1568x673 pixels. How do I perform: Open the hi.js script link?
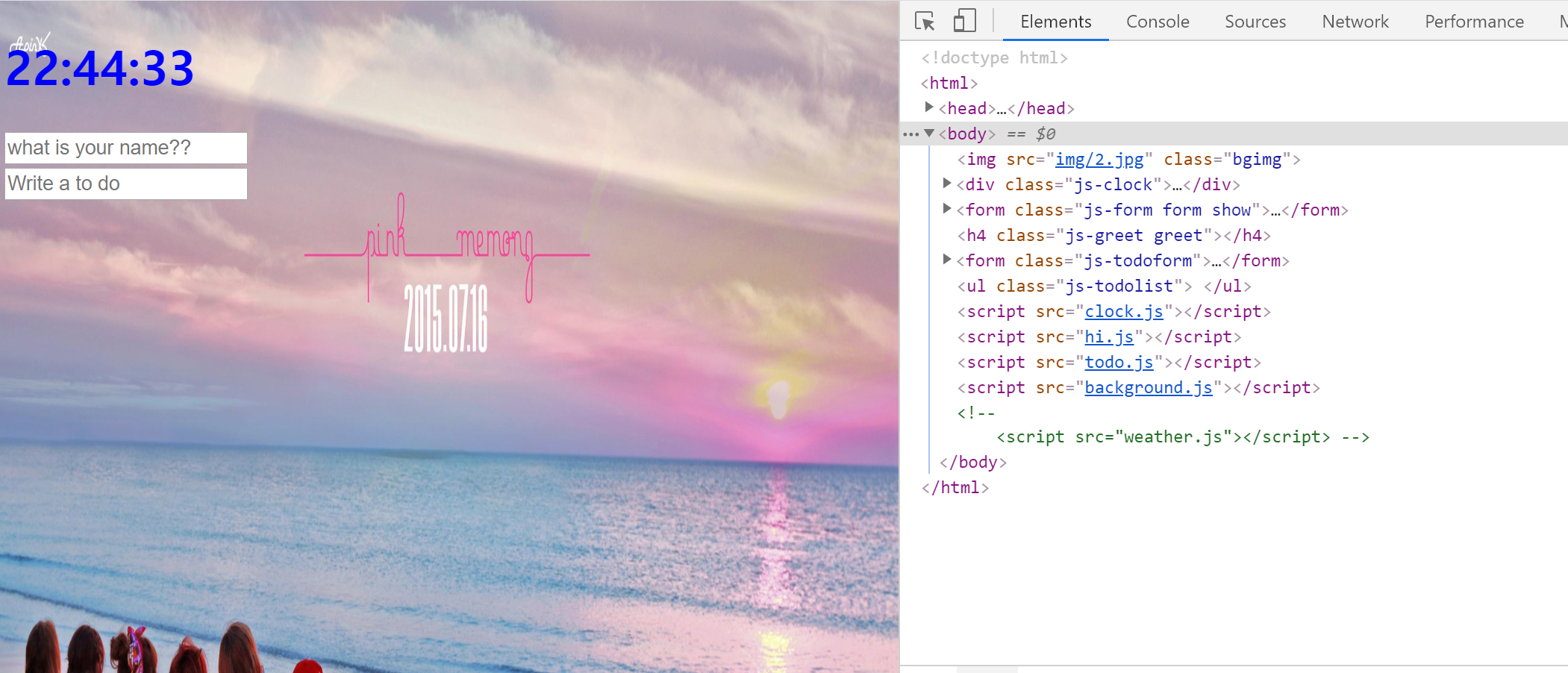(1109, 336)
